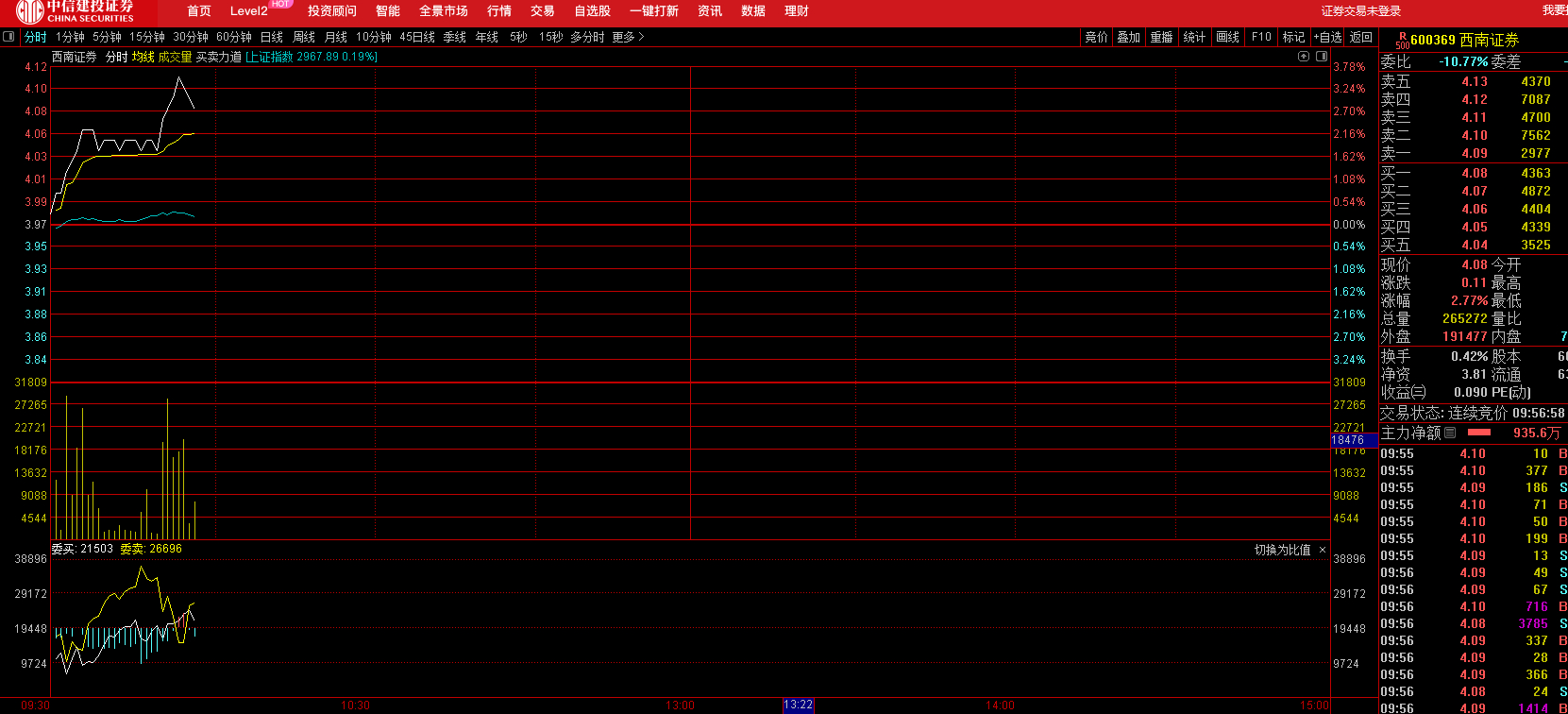
Task: Open the 一键打新 menu
Action: point(654,11)
